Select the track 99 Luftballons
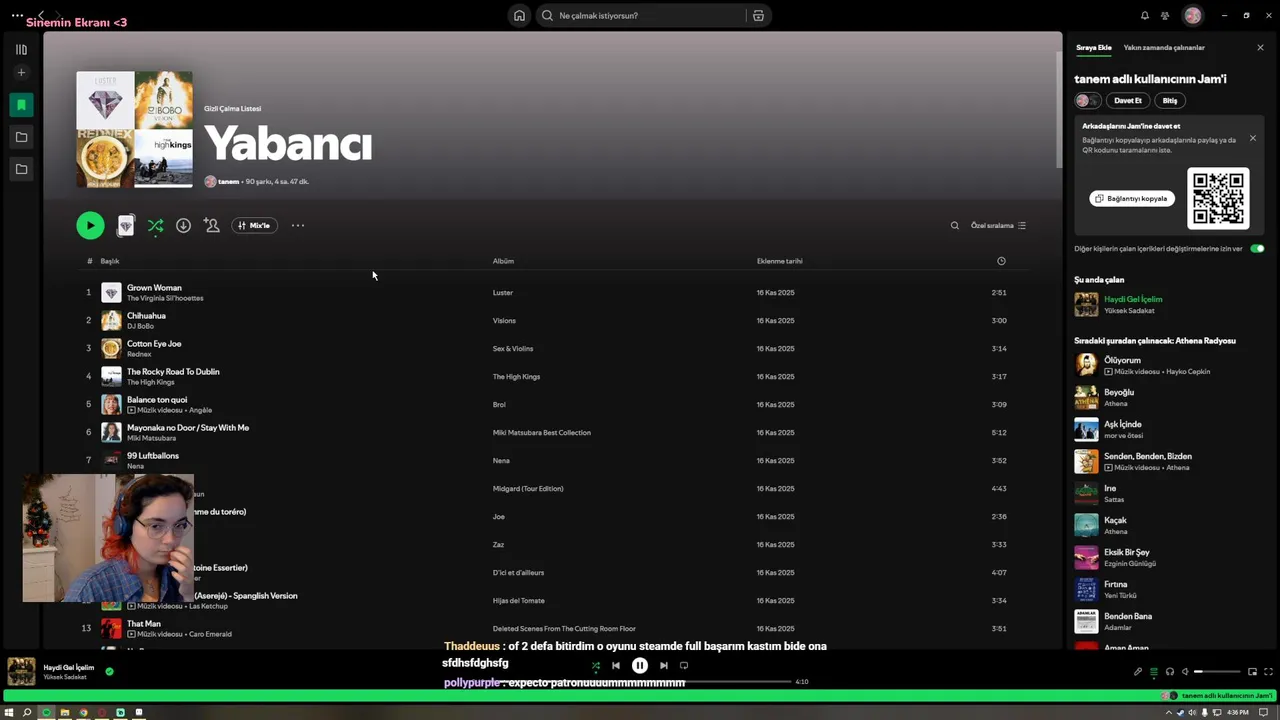 pyautogui.click(x=152, y=455)
